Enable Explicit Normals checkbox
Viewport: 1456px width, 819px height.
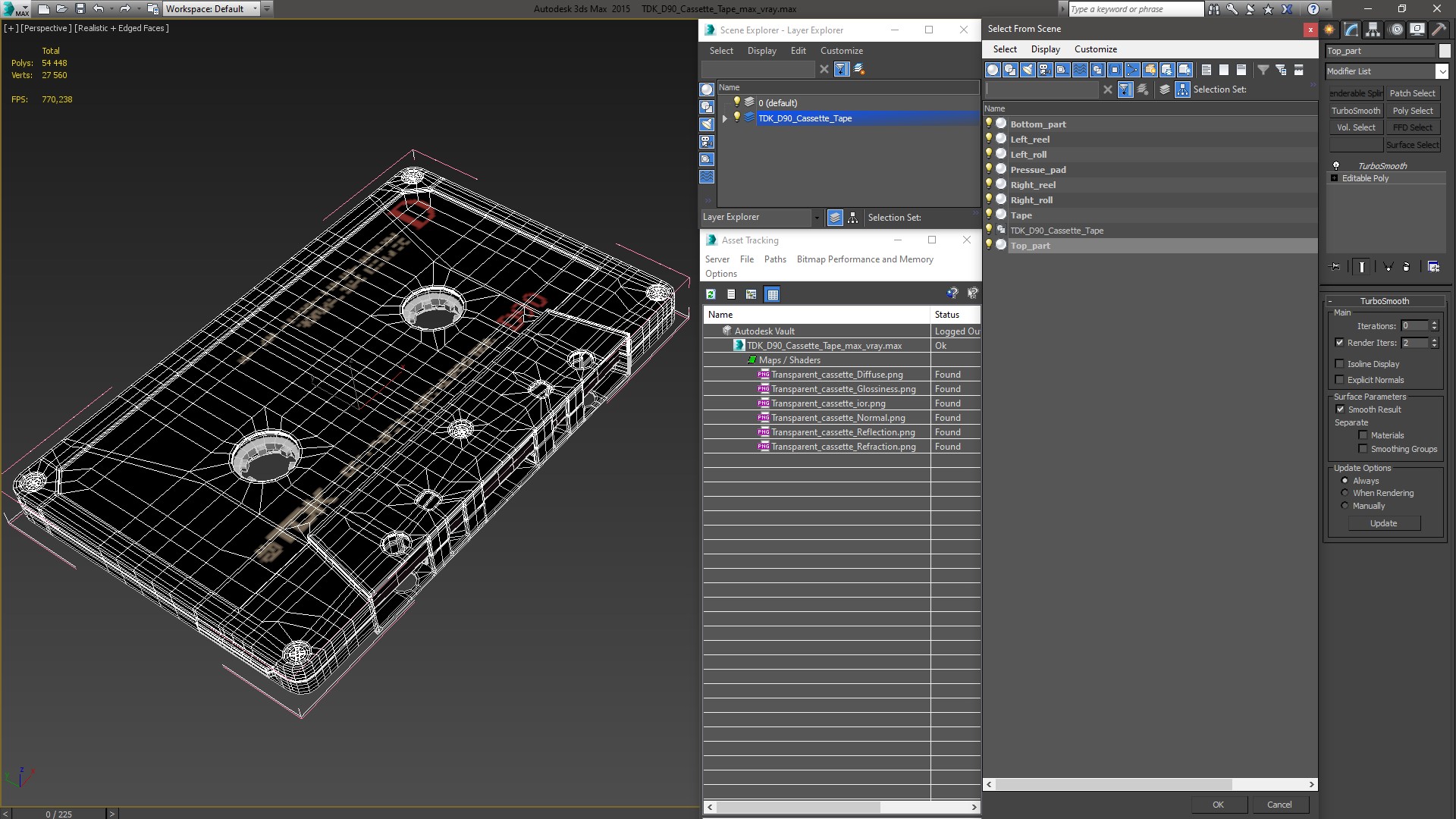pos(1339,380)
